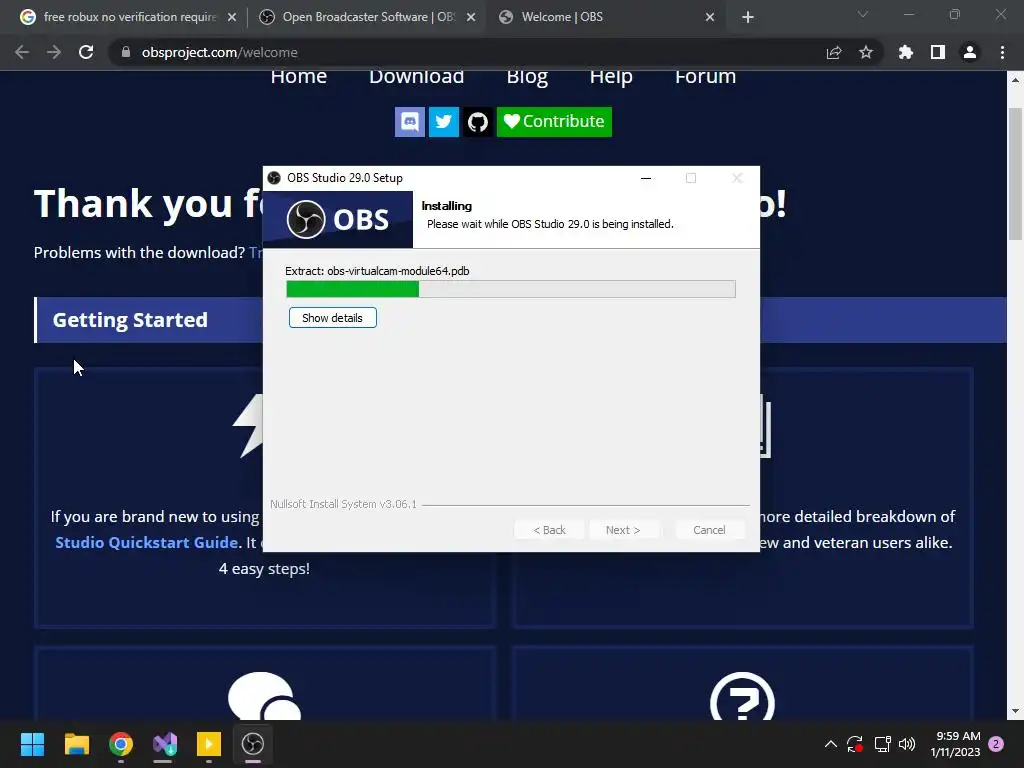Open the GitHub icon link
Screen dimensions: 1024x768
coord(478,122)
